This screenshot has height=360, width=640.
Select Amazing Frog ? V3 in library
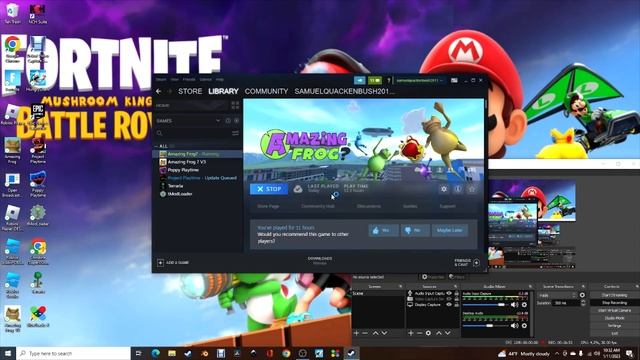pyautogui.click(x=197, y=162)
